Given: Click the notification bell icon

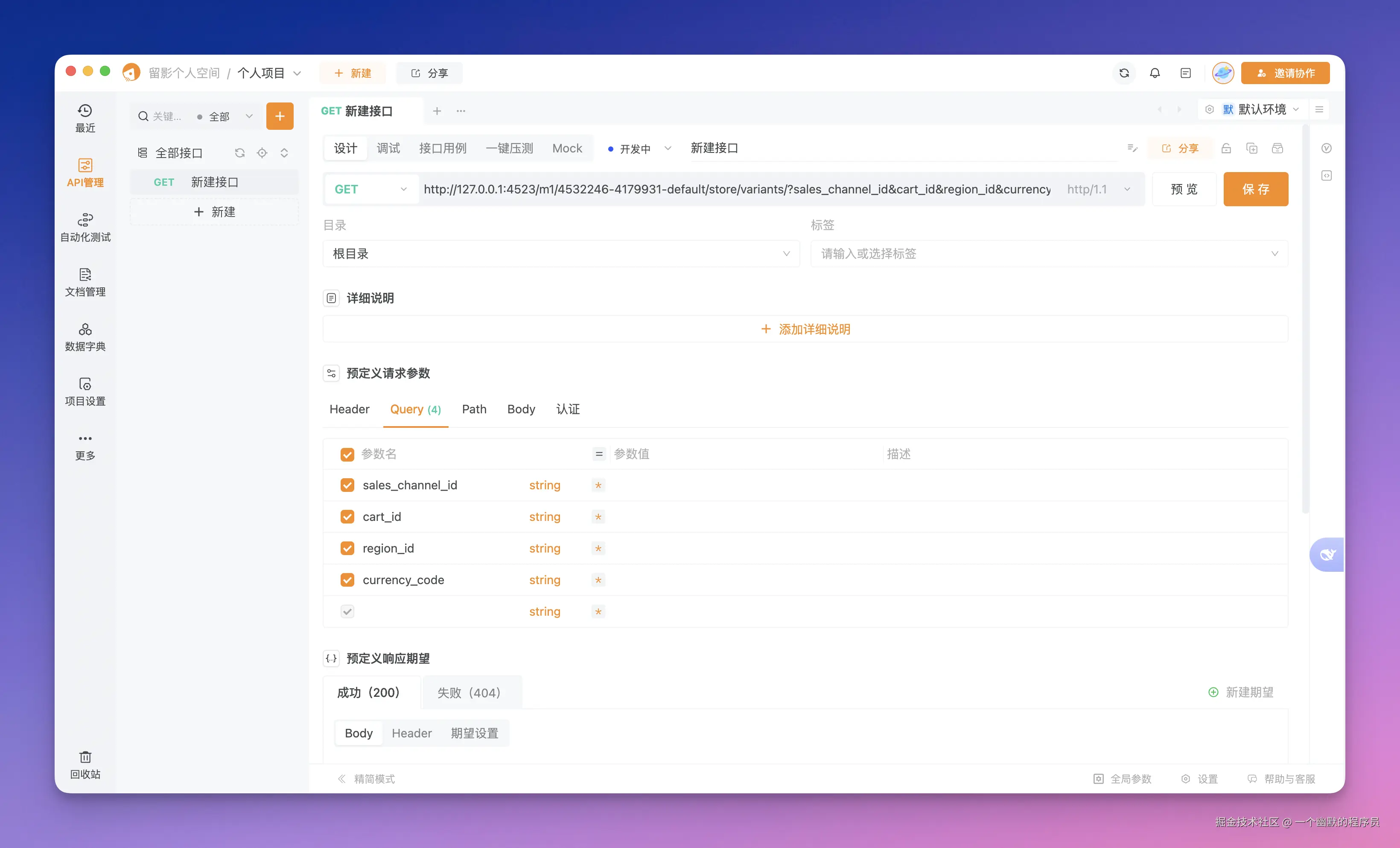Looking at the screenshot, I should [x=1155, y=73].
